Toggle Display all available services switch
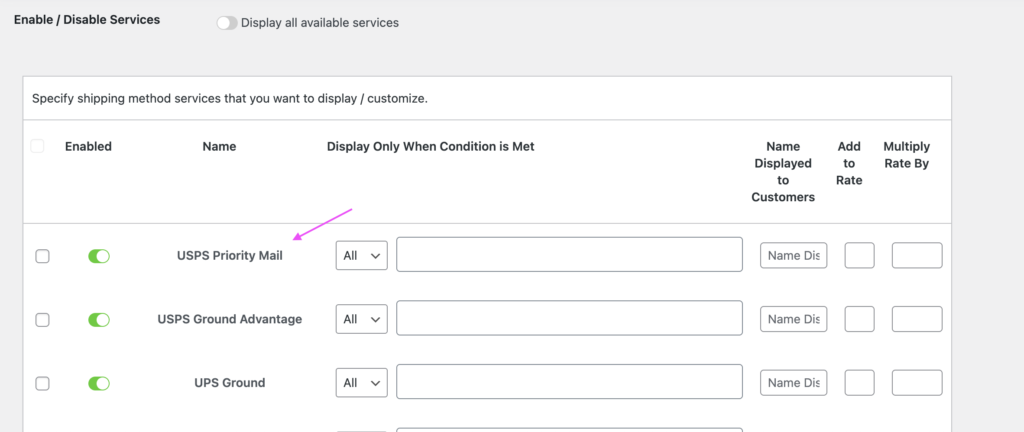The width and height of the screenshot is (1024, 432). 227,23
